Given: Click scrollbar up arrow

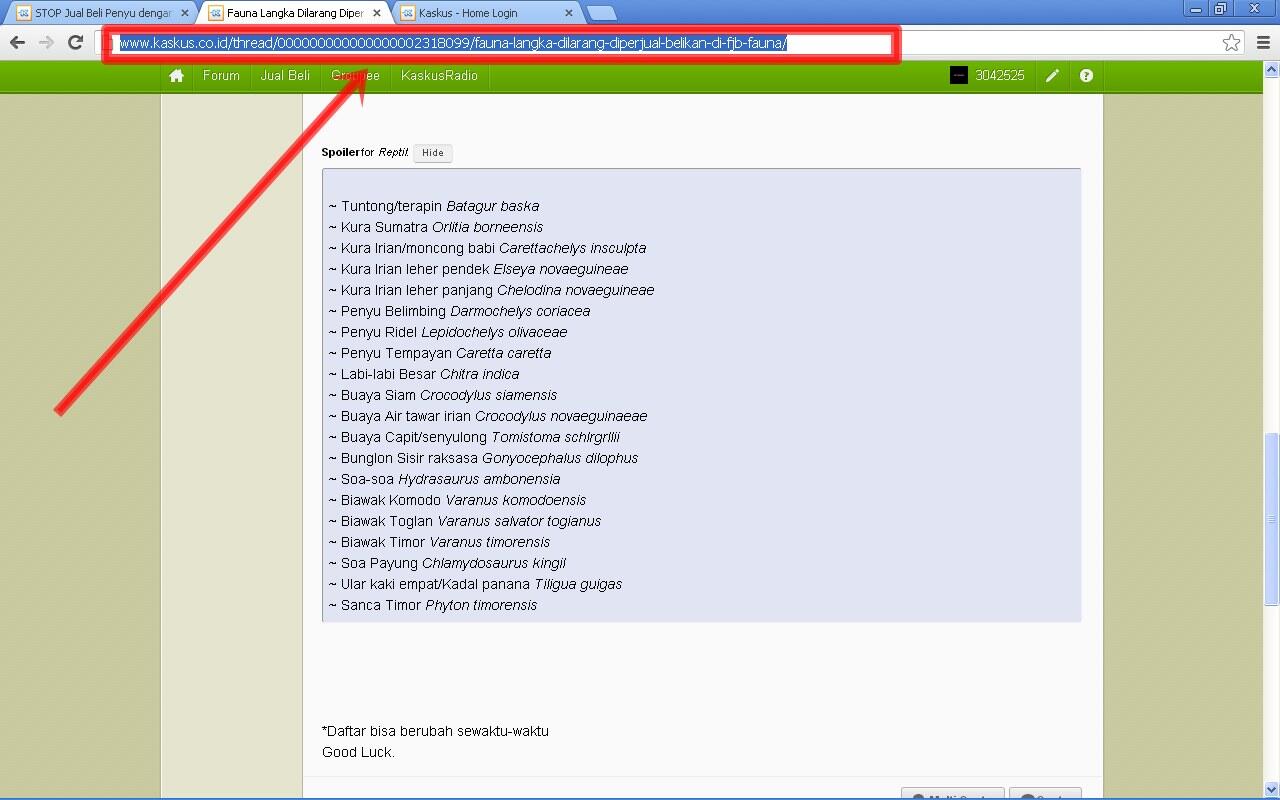Looking at the screenshot, I should point(1272,70).
